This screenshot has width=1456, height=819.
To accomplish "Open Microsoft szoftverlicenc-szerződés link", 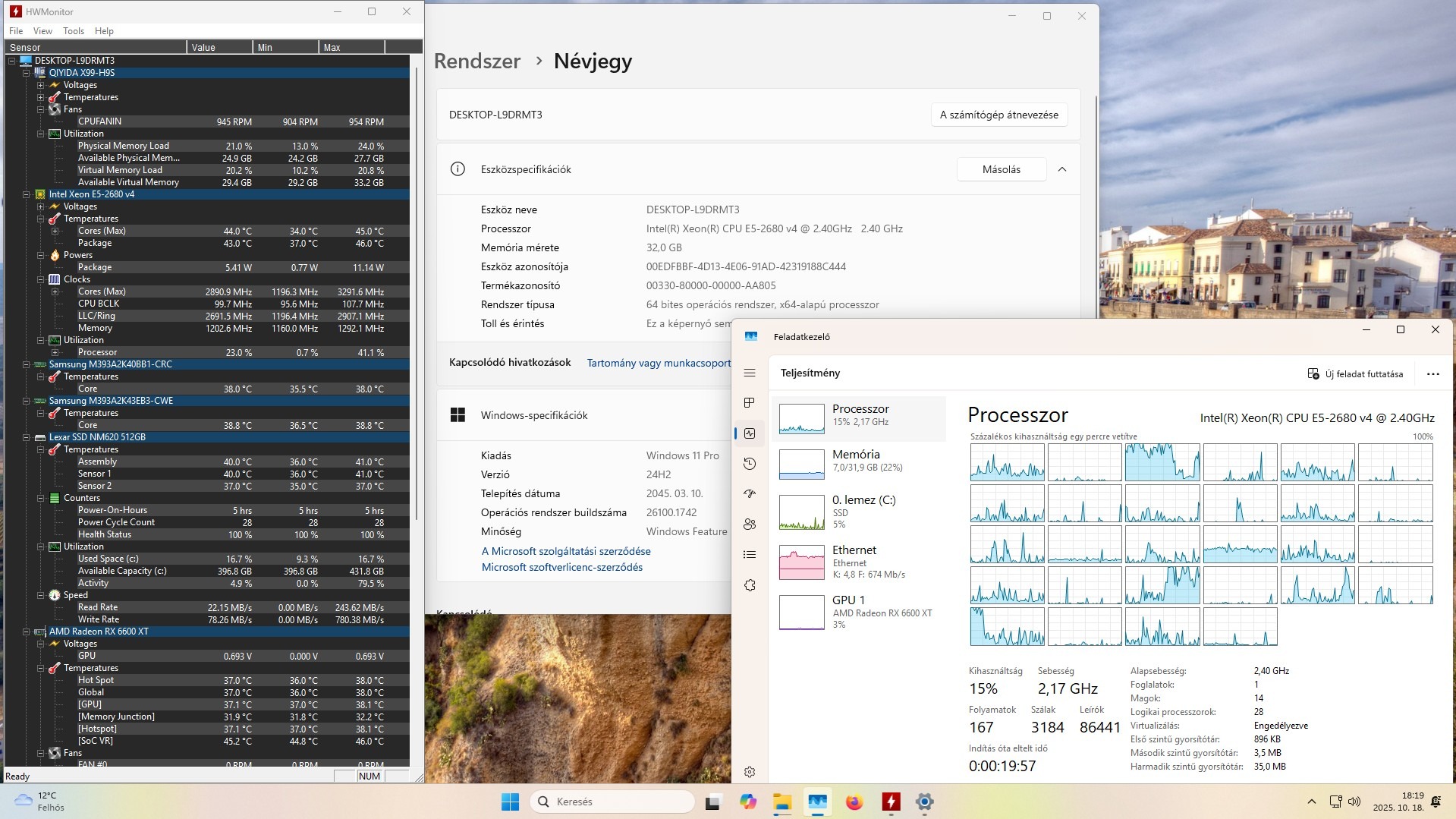I will click(562, 567).
